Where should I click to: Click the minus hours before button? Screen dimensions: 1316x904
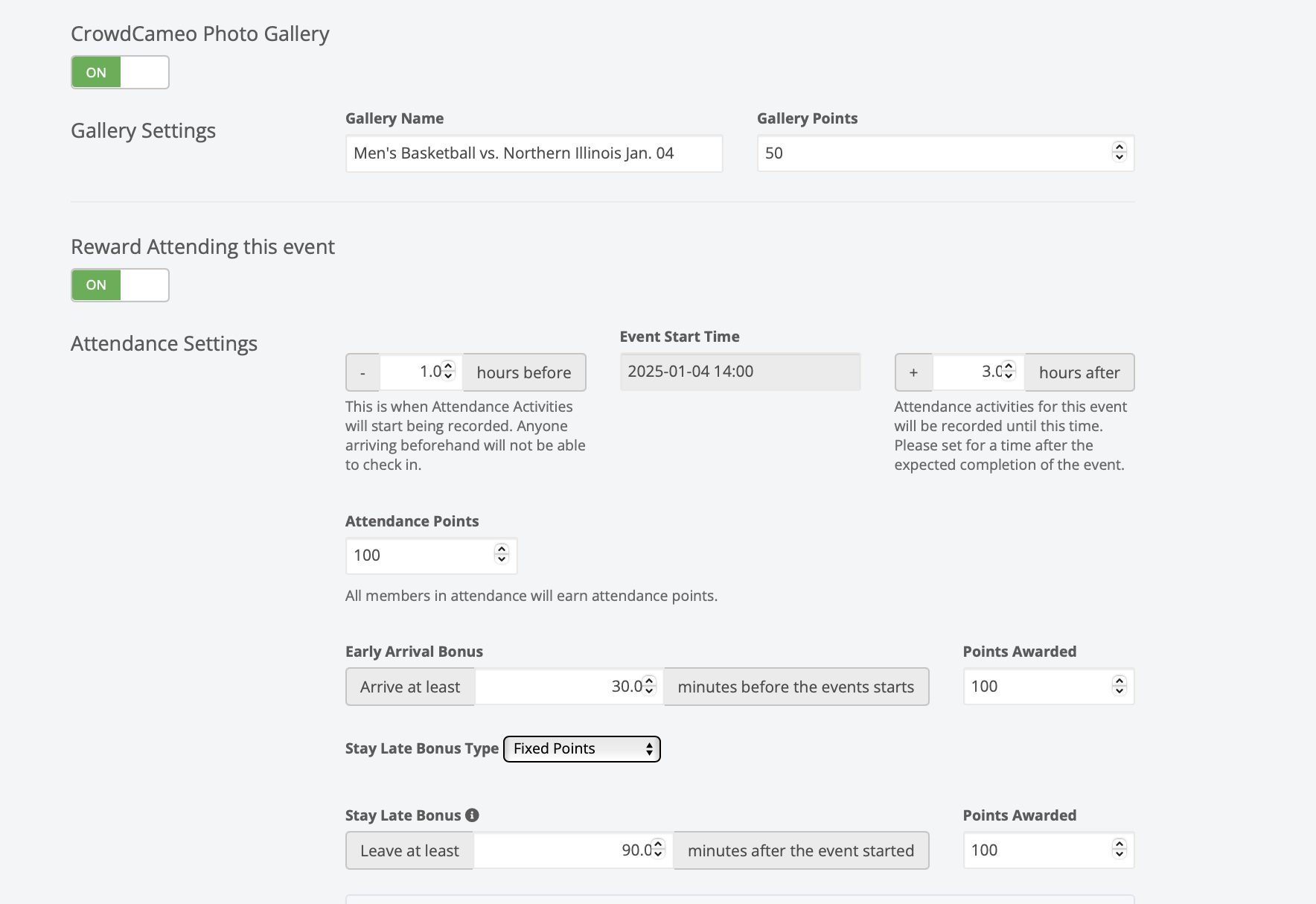[362, 372]
